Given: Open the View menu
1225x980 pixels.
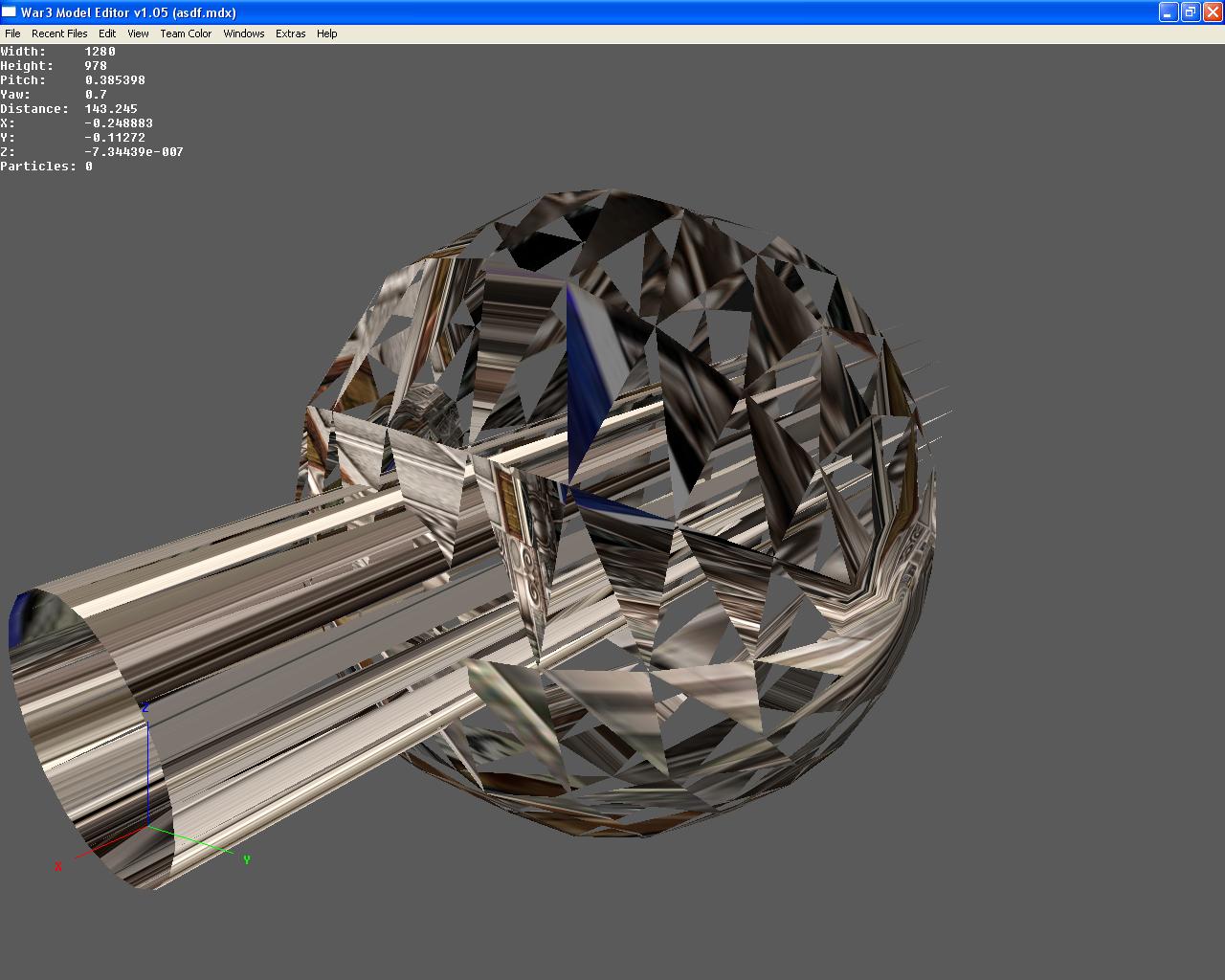Looking at the screenshot, I should 138,33.
